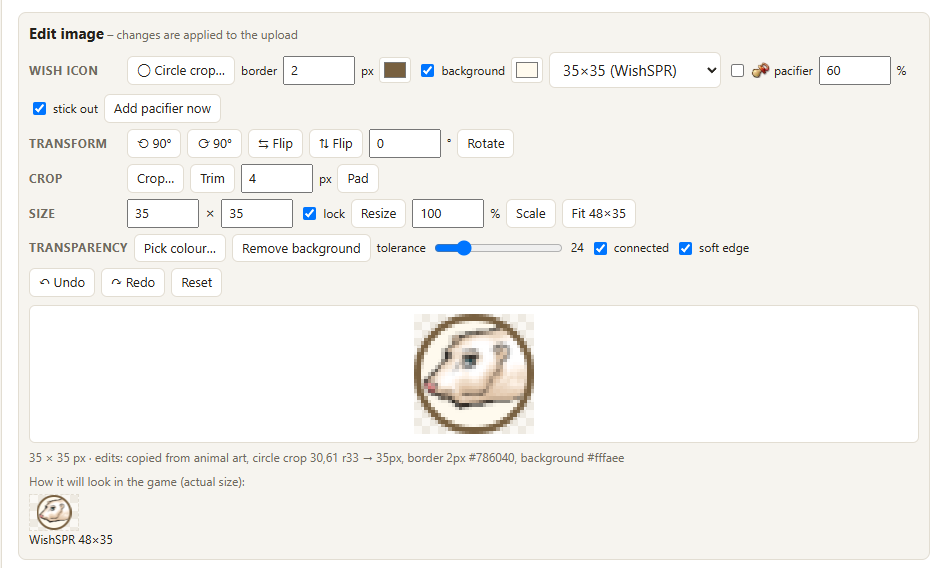Undo the last edit

point(62,282)
